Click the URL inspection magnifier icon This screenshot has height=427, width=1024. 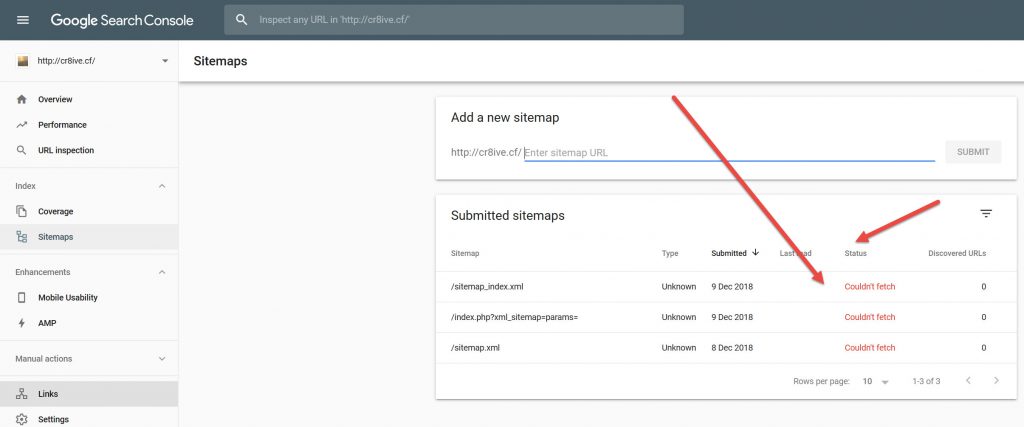(x=22, y=151)
